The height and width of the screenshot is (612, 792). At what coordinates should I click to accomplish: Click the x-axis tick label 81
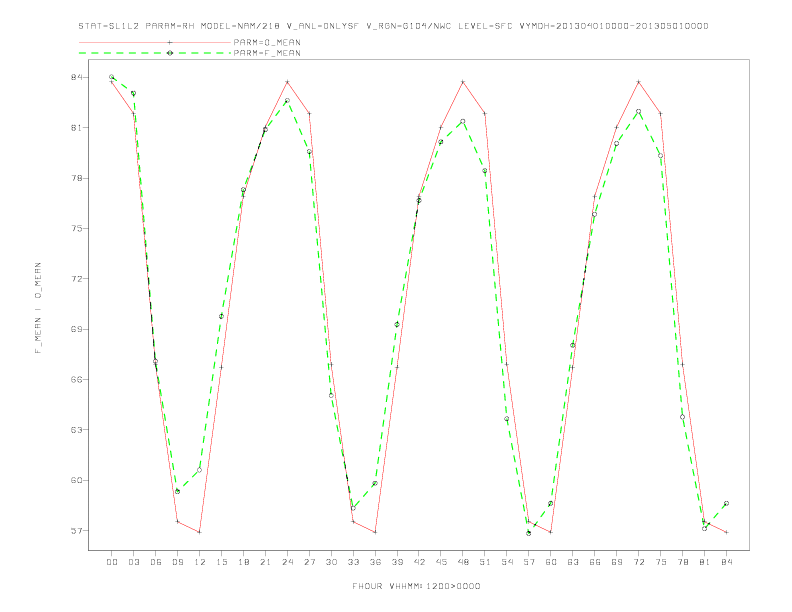pos(705,562)
